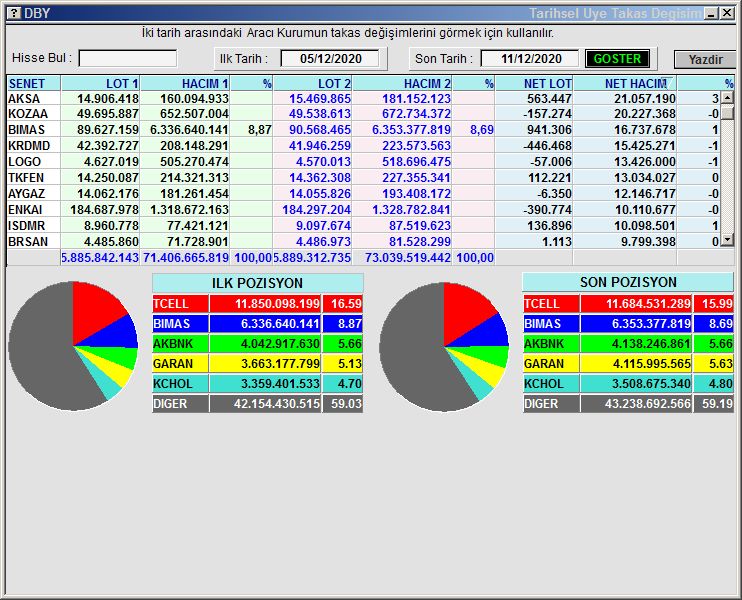
Task: Click the ILK POZISYON header
Action: click(x=257, y=283)
